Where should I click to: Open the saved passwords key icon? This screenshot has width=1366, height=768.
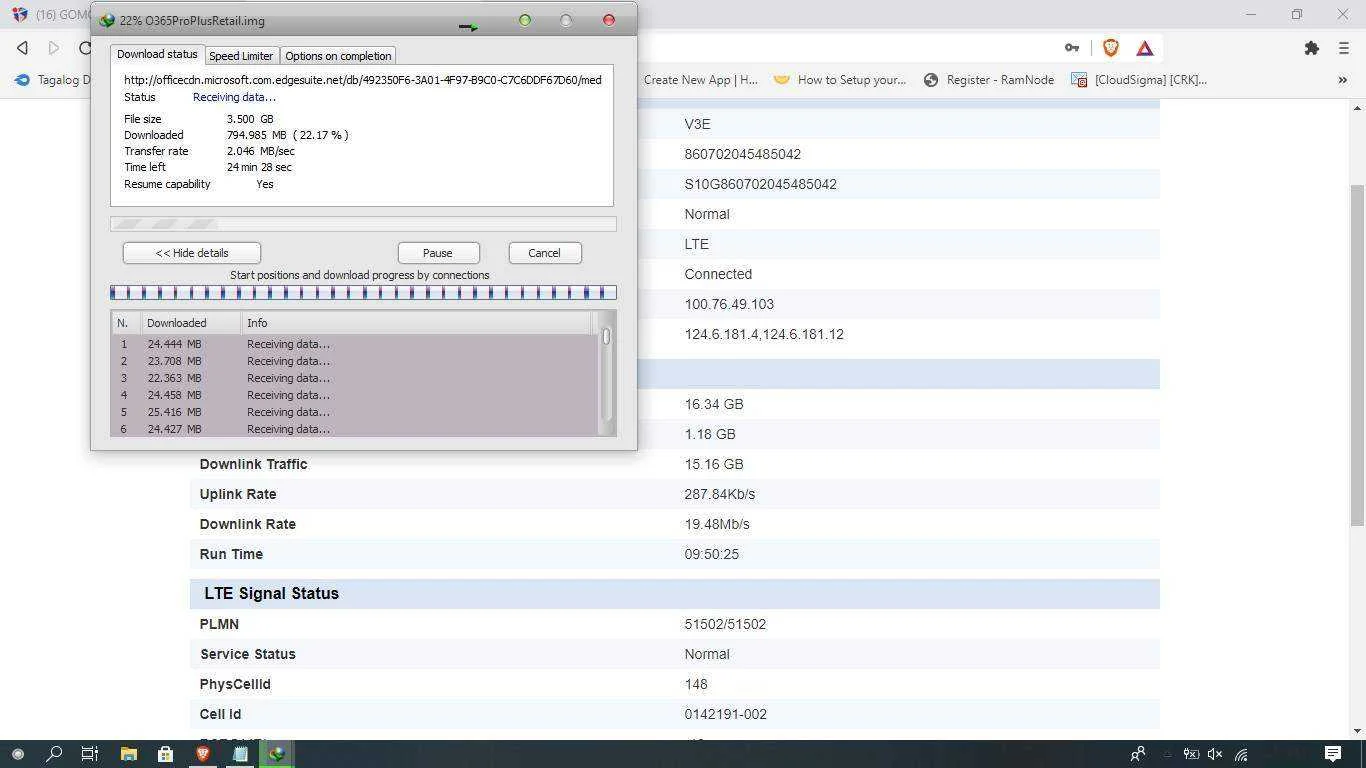tap(1072, 48)
